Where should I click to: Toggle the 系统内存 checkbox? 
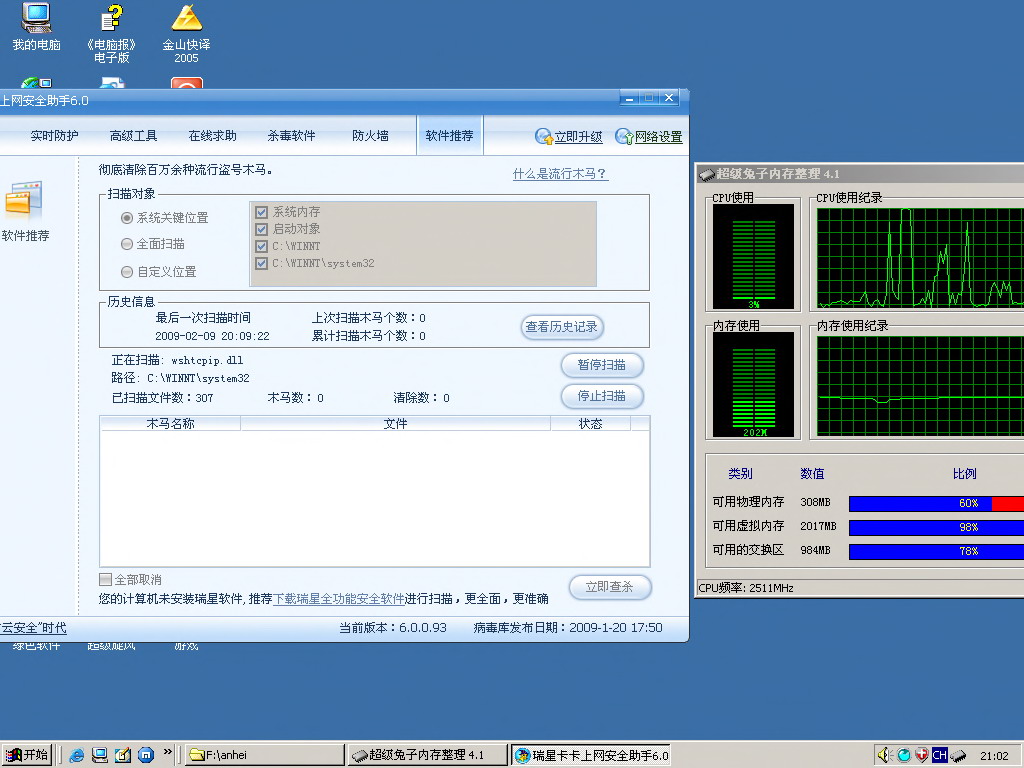tap(262, 212)
